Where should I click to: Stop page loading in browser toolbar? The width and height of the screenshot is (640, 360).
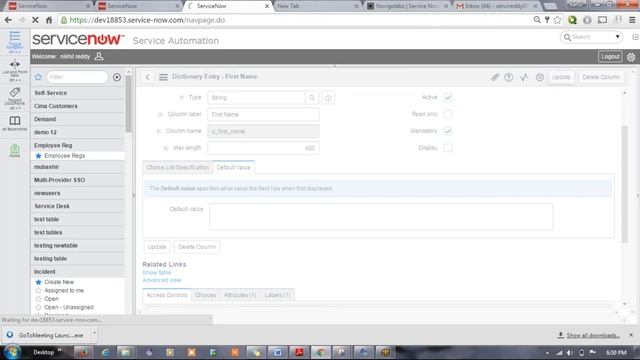click(35, 20)
